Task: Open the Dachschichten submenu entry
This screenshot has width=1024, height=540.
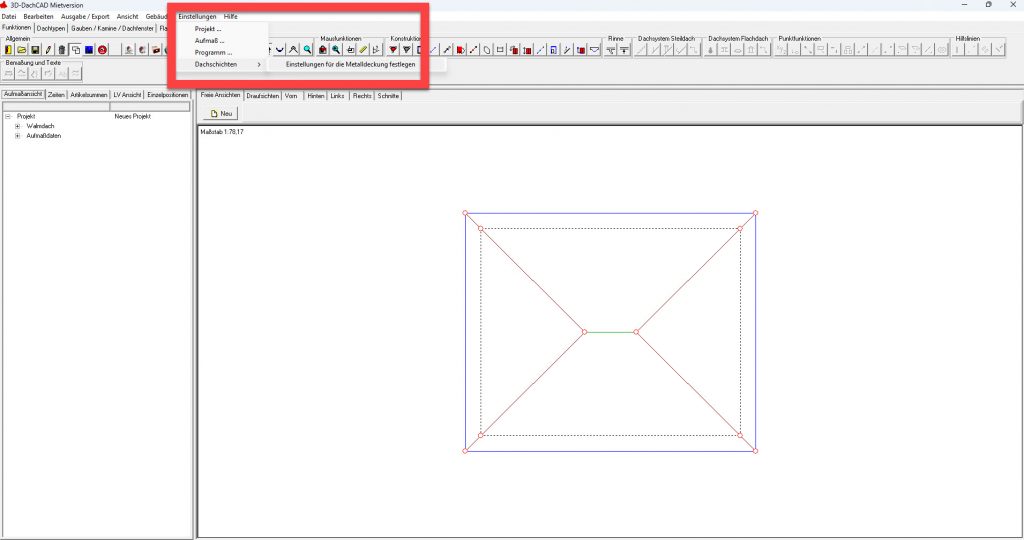Action: pyautogui.click(x=216, y=64)
